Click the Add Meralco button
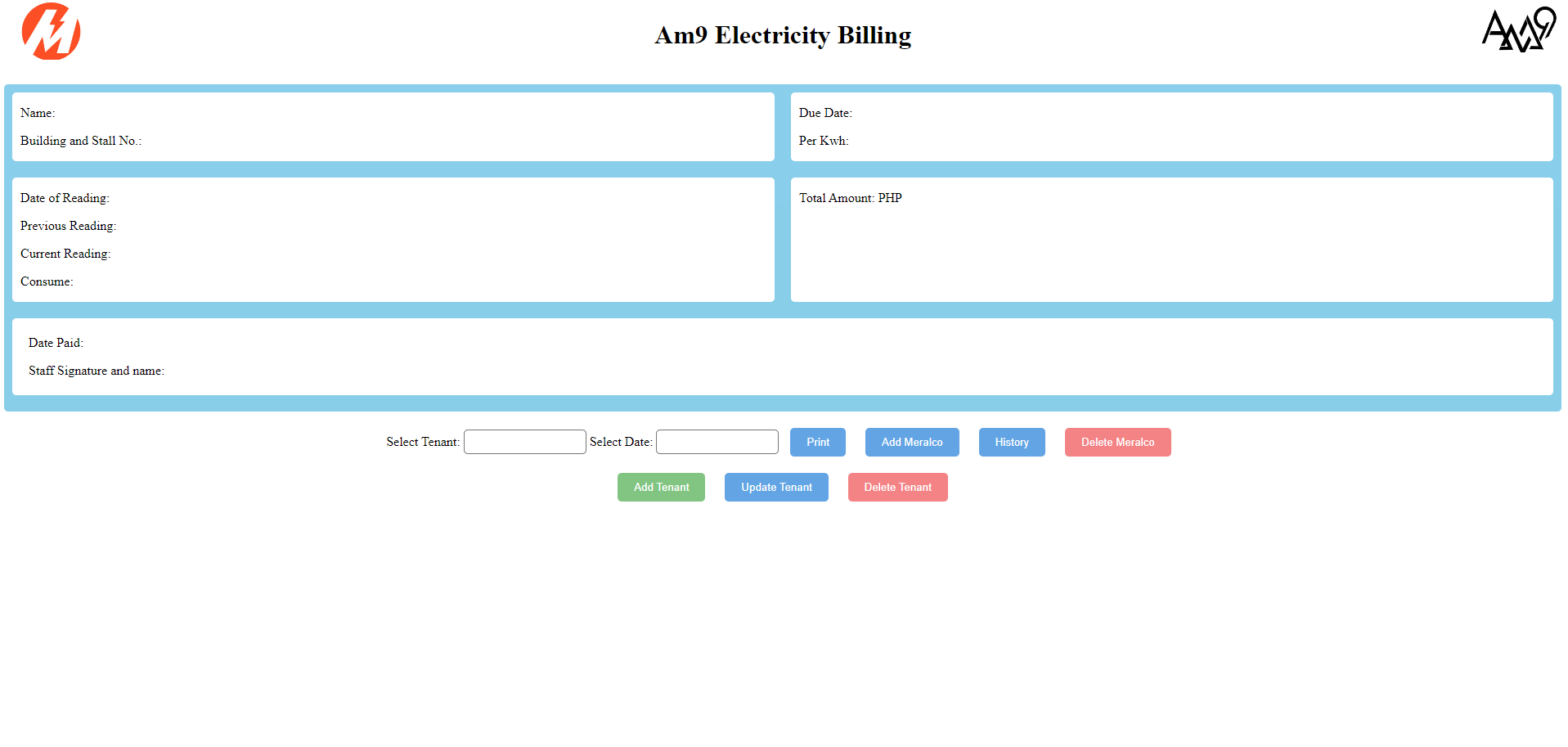The height and width of the screenshot is (747, 1568). coord(911,442)
